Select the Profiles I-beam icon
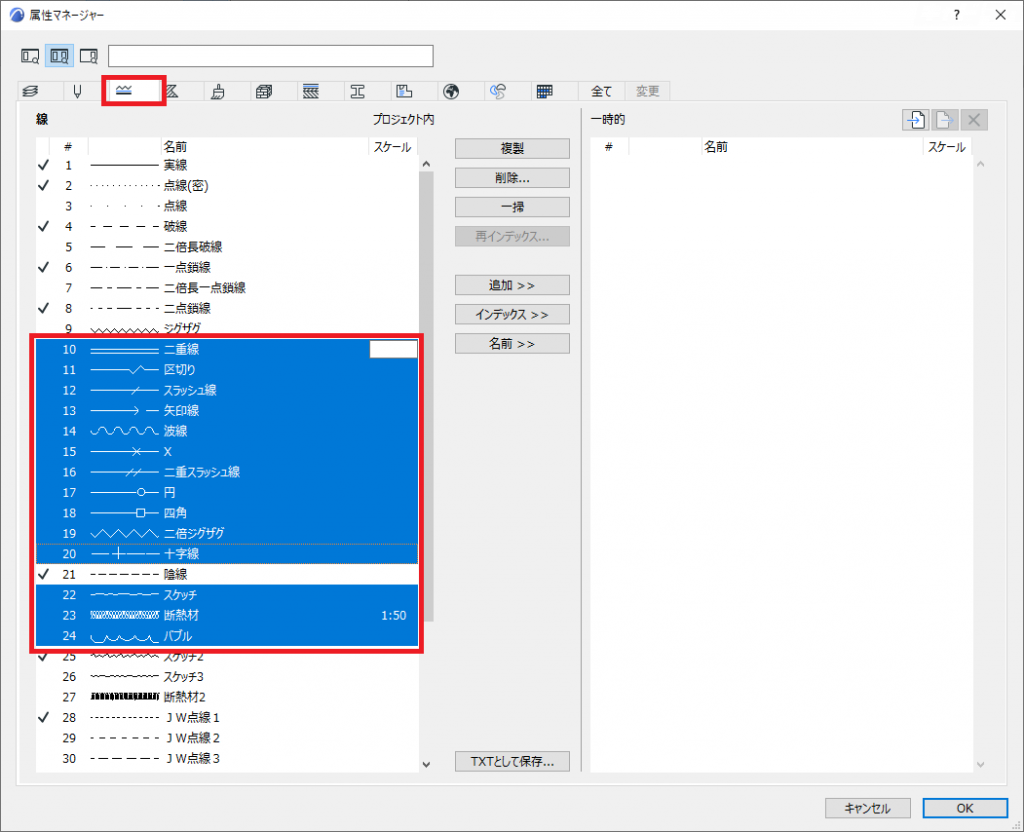Image resolution: width=1024 pixels, height=832 pixels. pos(356,90)
